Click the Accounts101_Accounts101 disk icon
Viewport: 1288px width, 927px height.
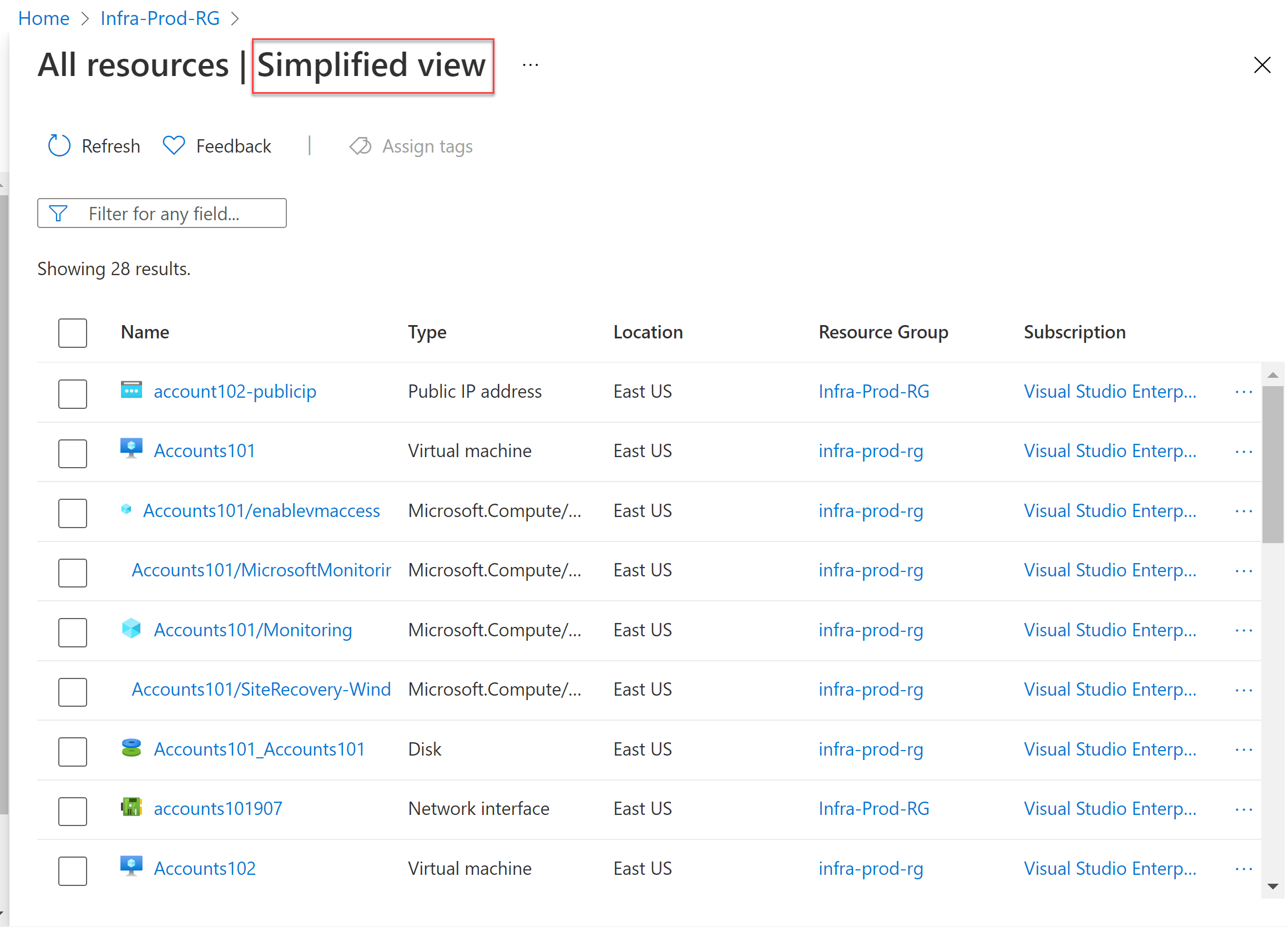point(131,748)
